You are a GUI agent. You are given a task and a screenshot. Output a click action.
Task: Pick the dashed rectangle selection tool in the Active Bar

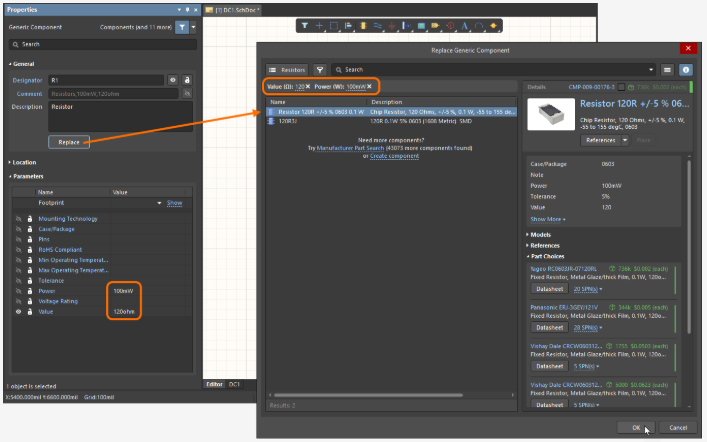click(334, 26)
